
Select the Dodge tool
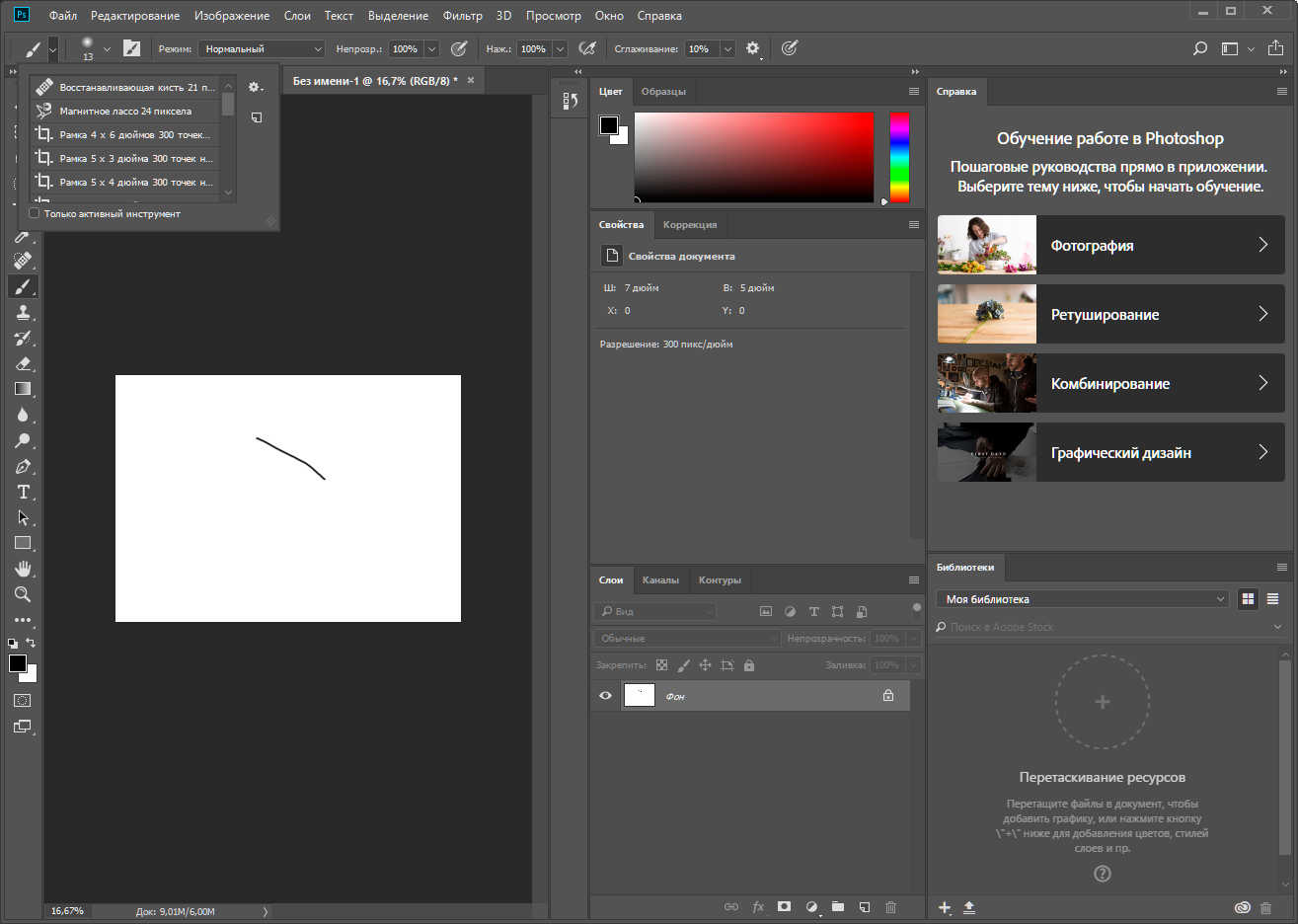click(23, 440)
